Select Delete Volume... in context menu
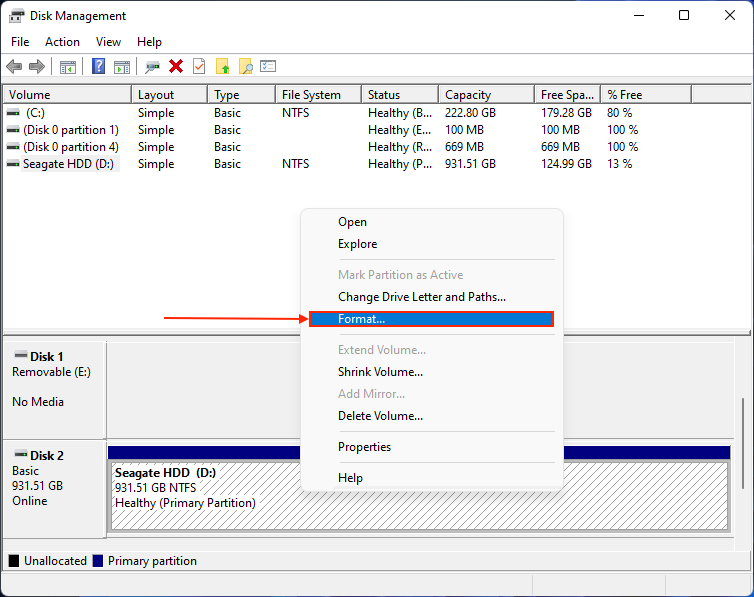Image resolution: width=754 pixels, height=597 pixels. coord(431,416)
